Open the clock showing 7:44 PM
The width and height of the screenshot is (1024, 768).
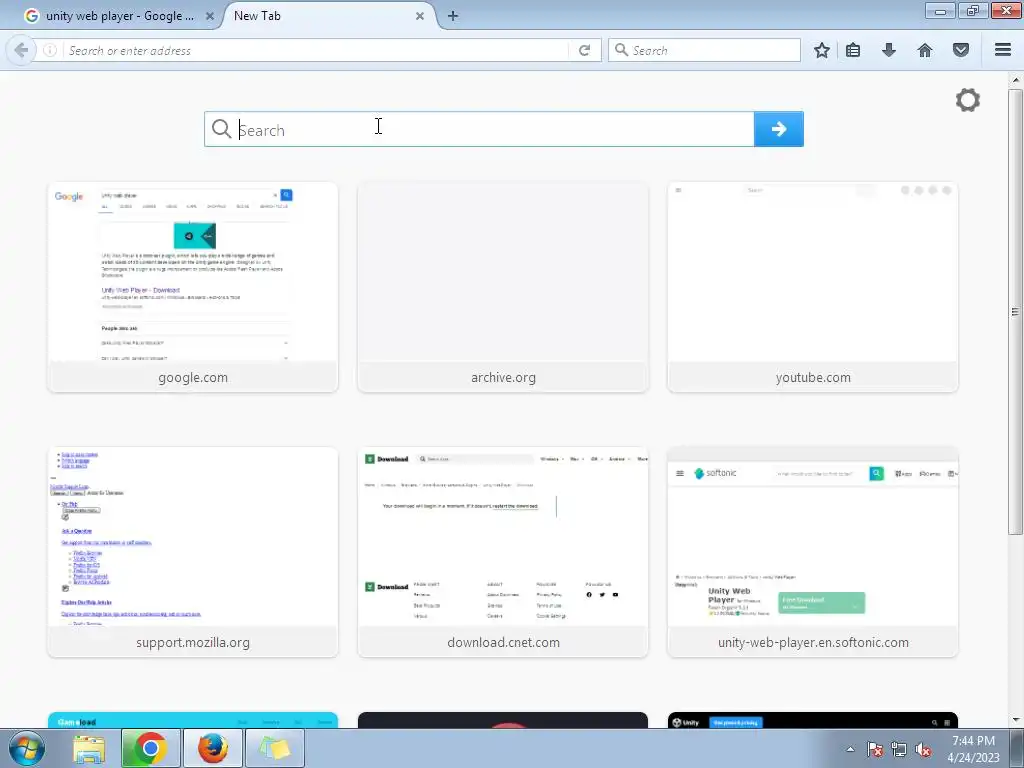coord(974,749)
